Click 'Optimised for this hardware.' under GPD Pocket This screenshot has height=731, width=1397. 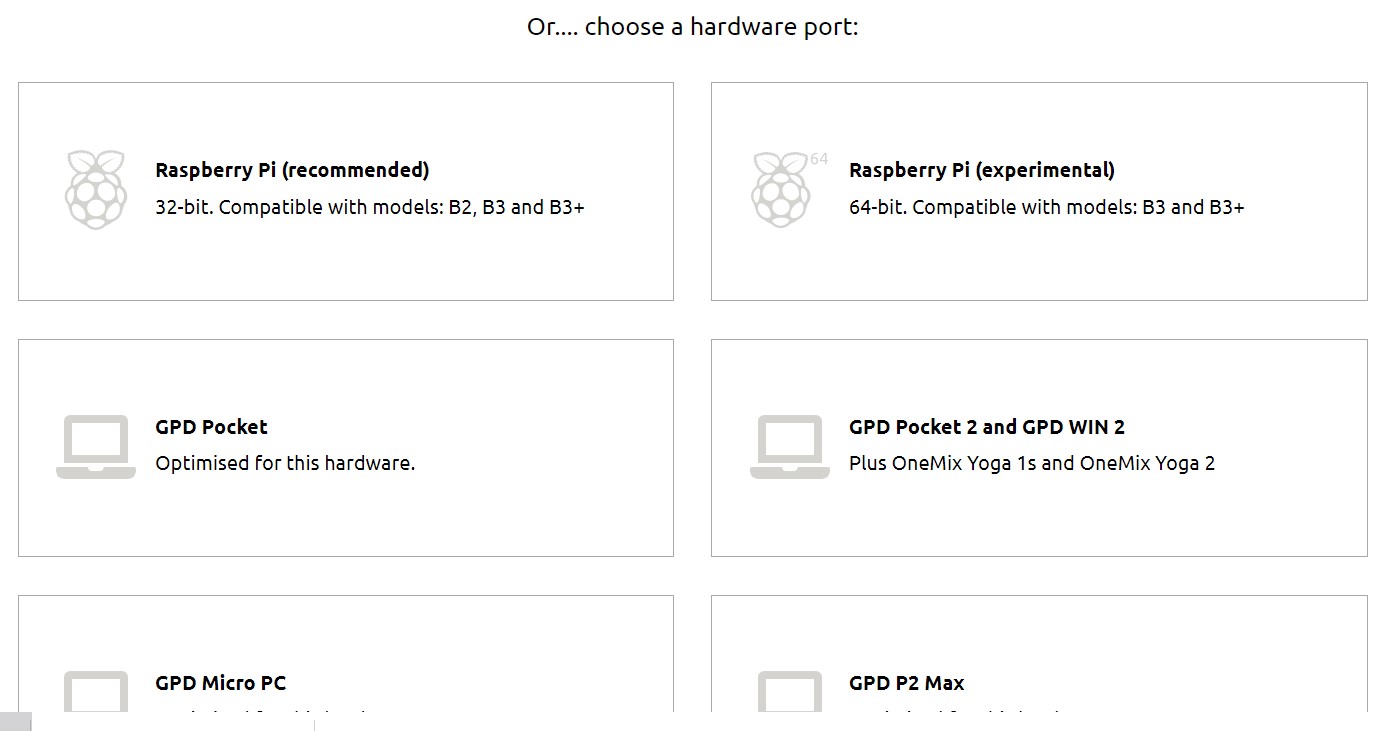285,463
